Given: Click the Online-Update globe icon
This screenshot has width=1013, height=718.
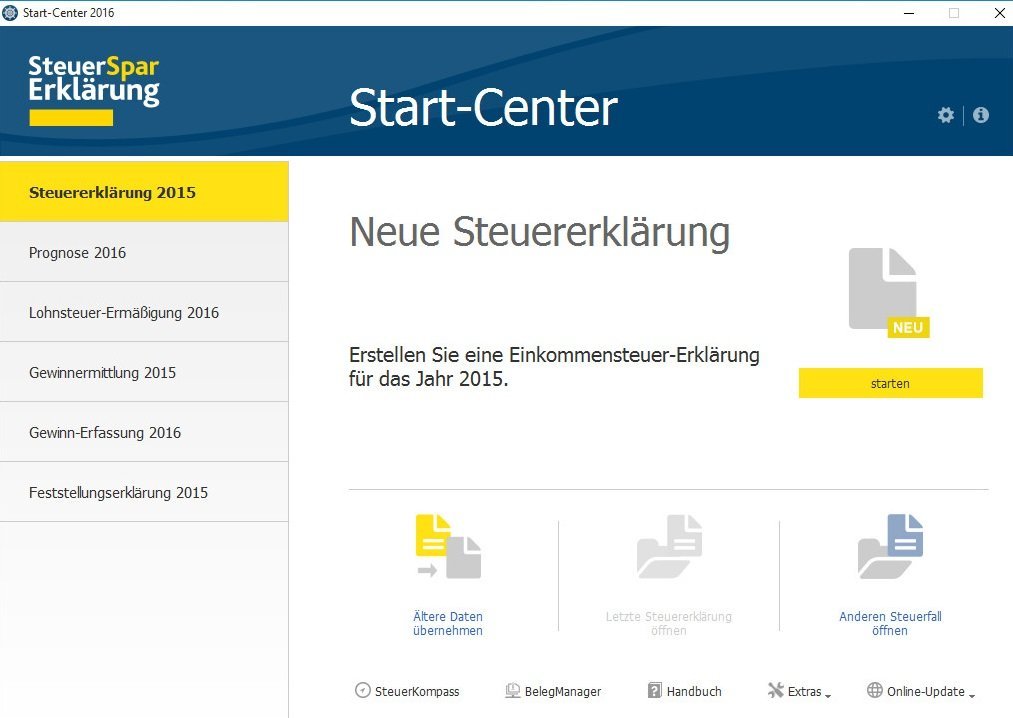Looking at the screenshot, I should [875, 690].
